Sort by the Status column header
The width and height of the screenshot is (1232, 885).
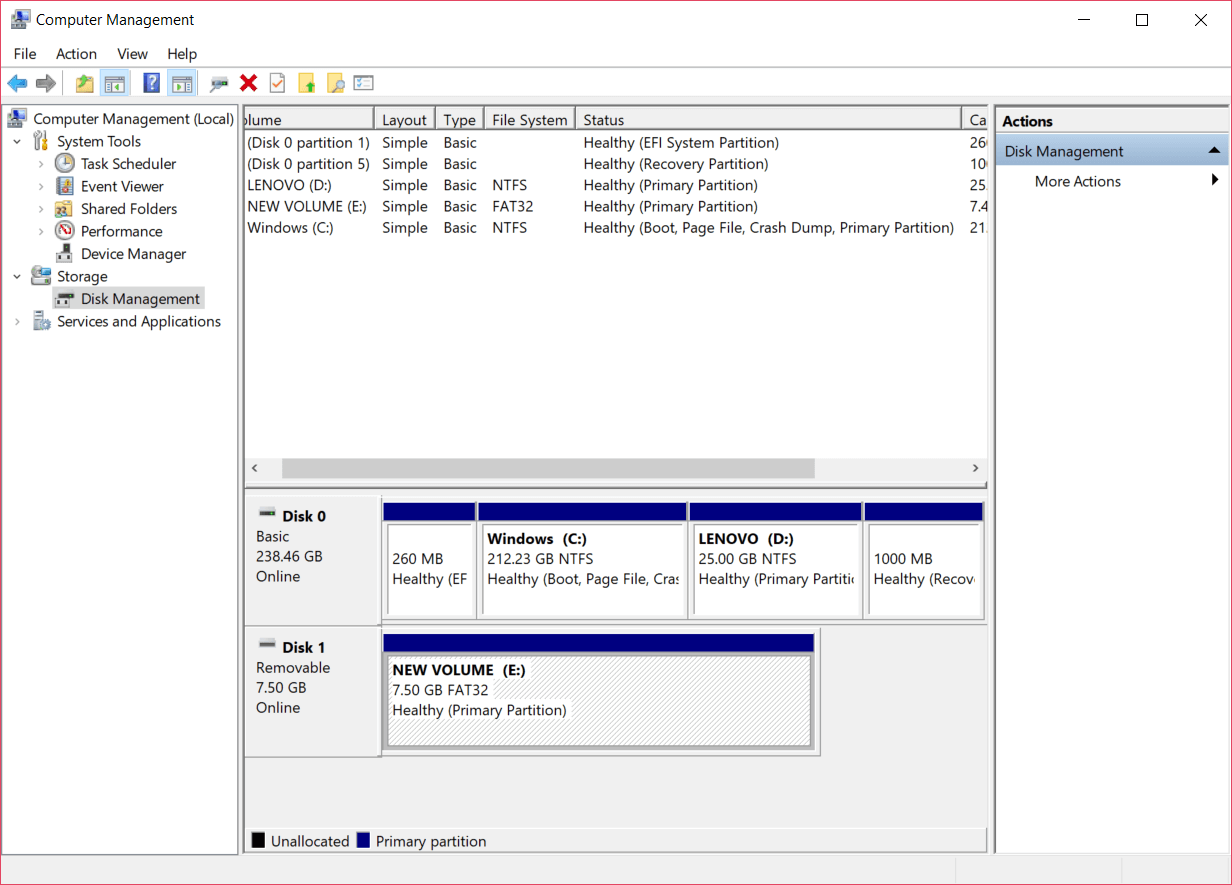click(769, 119)
